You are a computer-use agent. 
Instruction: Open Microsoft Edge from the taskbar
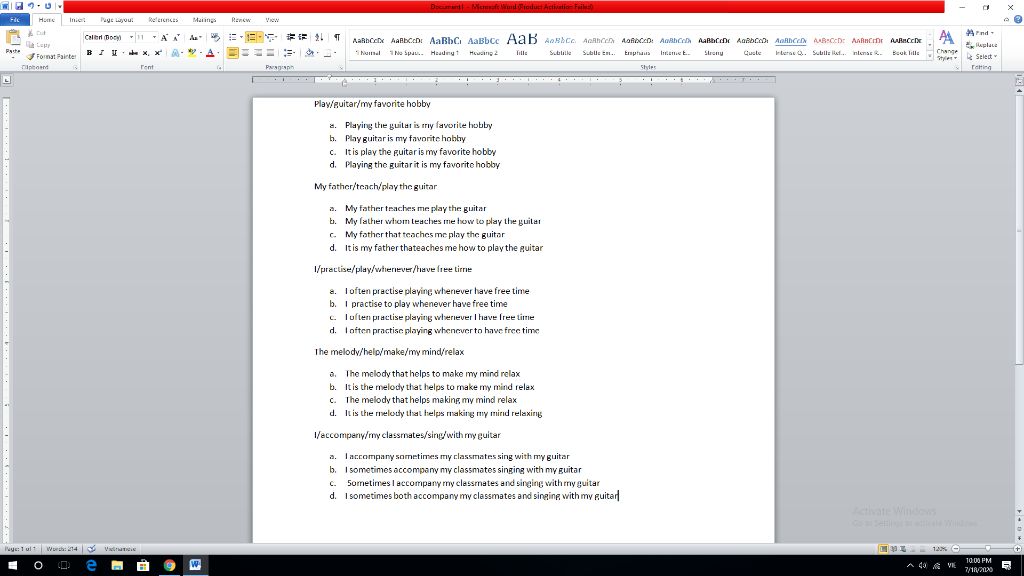pyautogui.click(x=91, y=565)
